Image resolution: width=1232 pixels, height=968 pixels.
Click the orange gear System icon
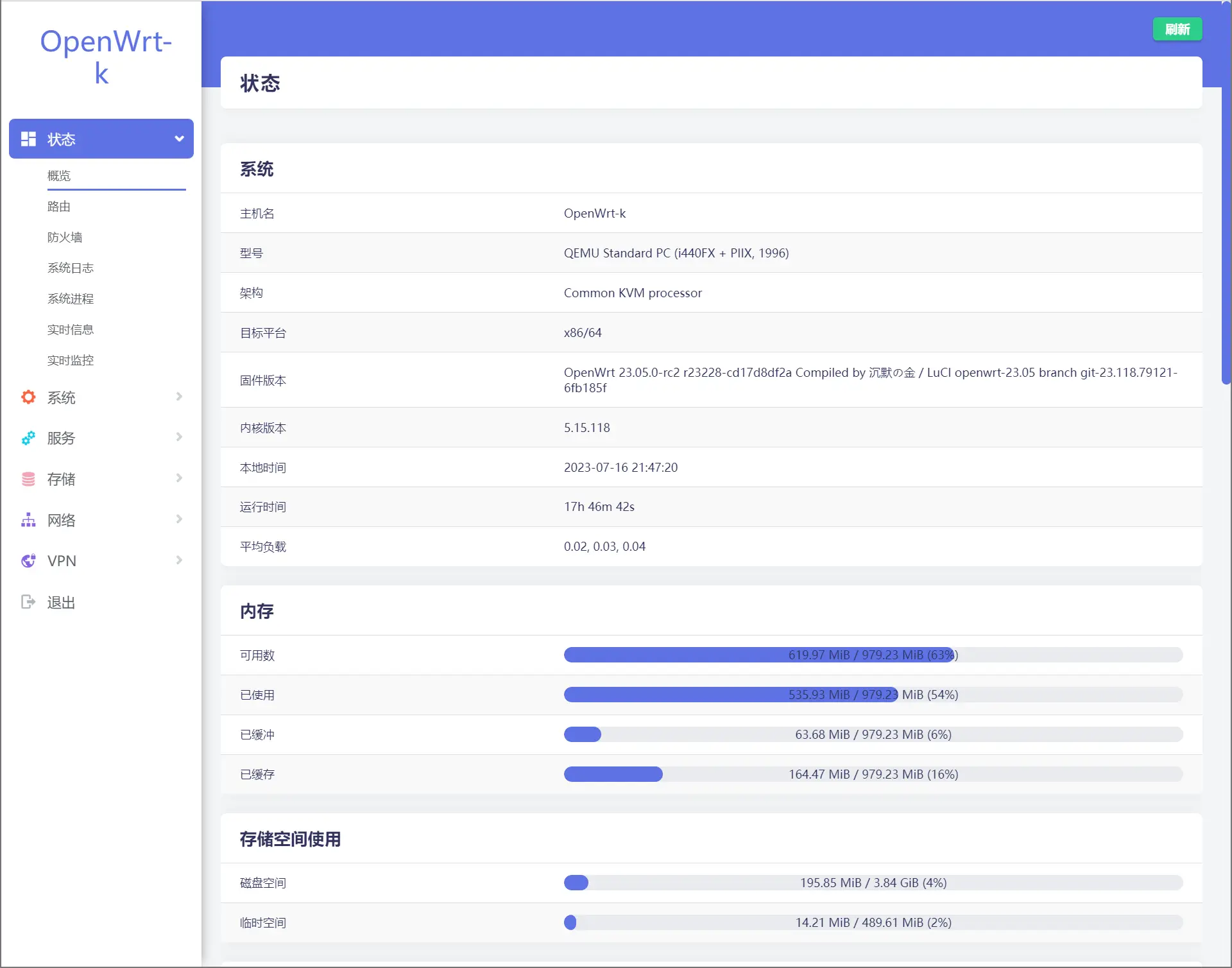(28, 397)
